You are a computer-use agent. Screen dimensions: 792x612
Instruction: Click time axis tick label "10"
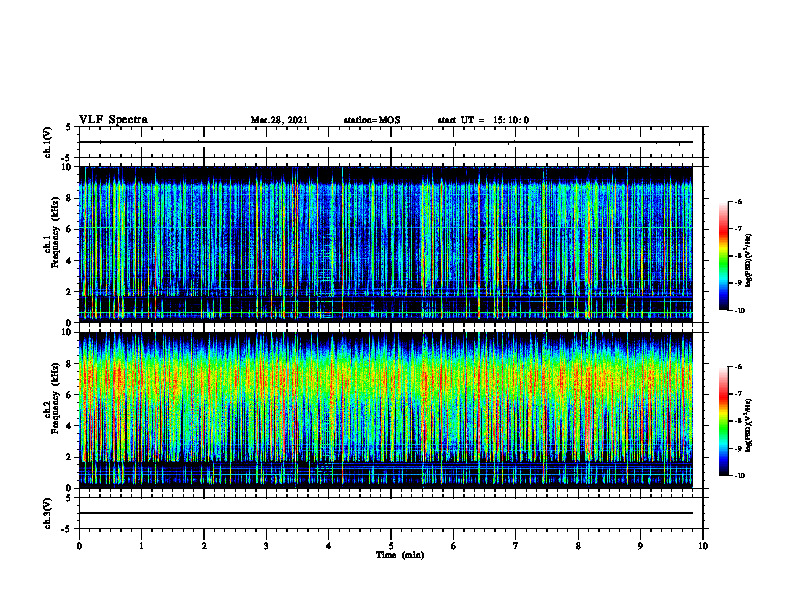pos(703,546)
